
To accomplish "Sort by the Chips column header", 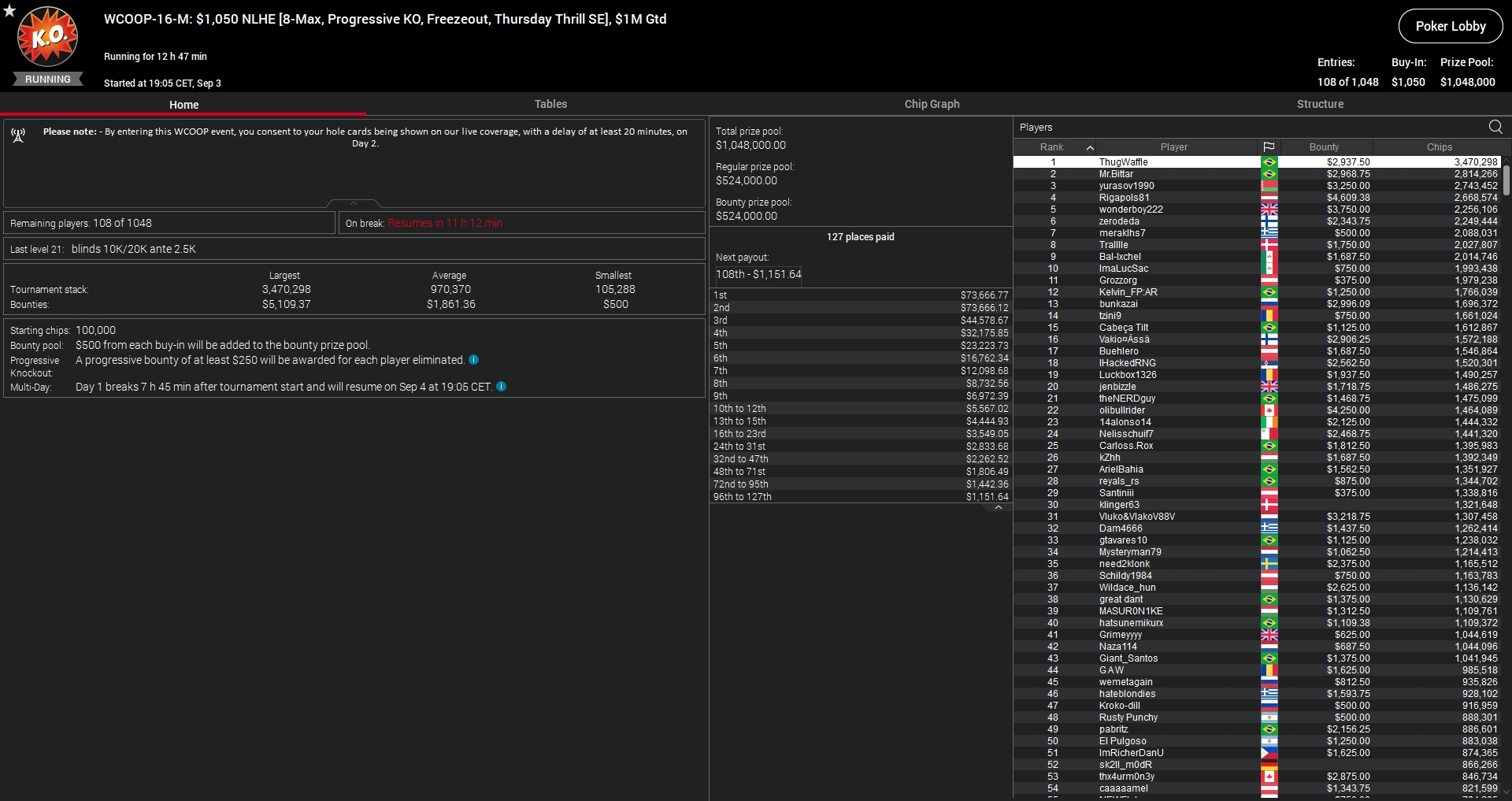I will 1439,147.
